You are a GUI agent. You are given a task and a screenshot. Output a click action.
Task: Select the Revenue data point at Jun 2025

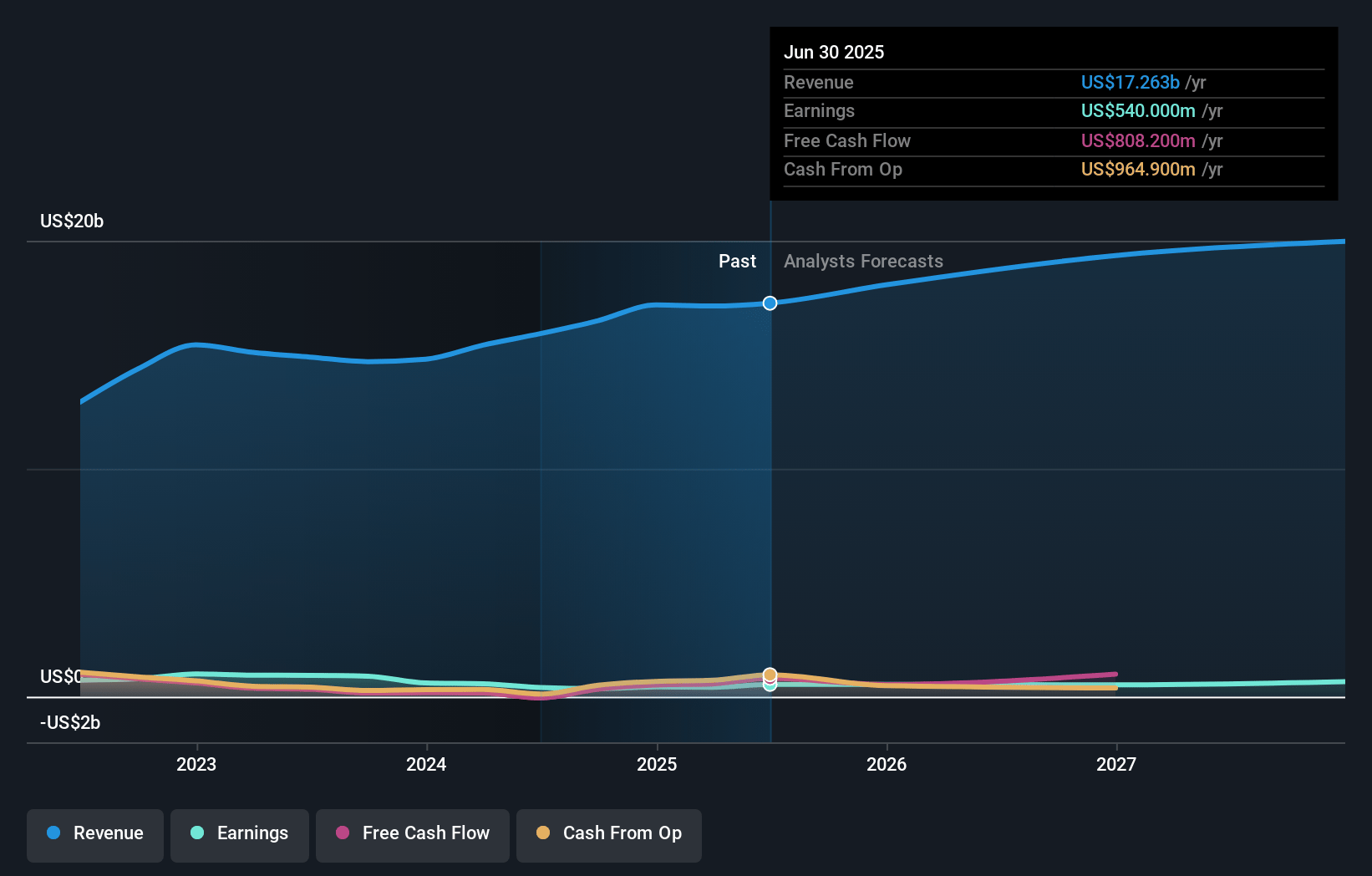point(770,303)
